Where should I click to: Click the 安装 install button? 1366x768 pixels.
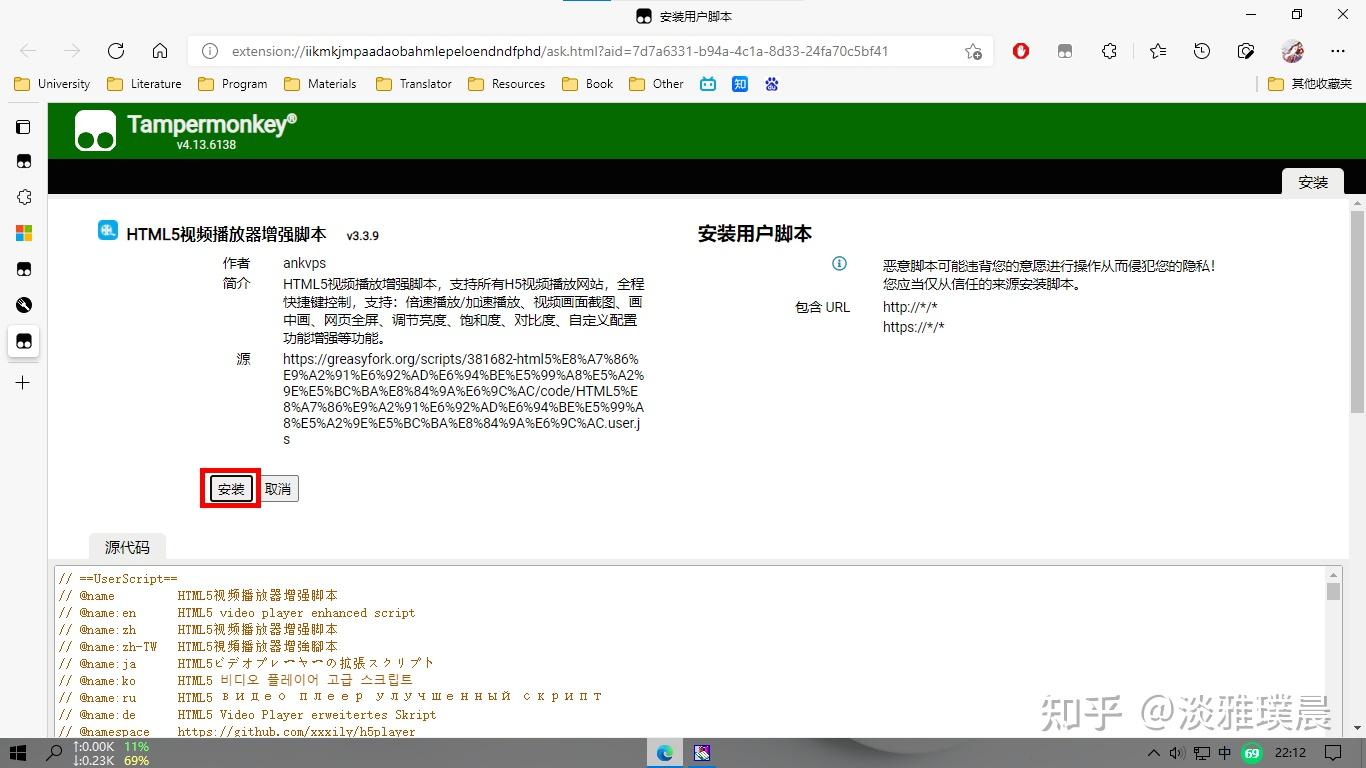229,489
